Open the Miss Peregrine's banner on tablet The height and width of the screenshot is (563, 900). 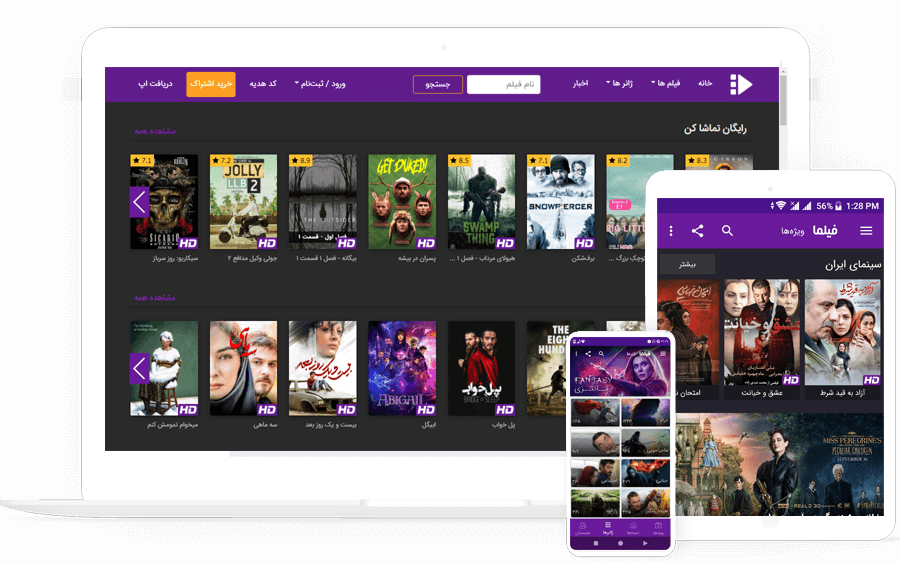pyautogui.click(x=779, y=464)
